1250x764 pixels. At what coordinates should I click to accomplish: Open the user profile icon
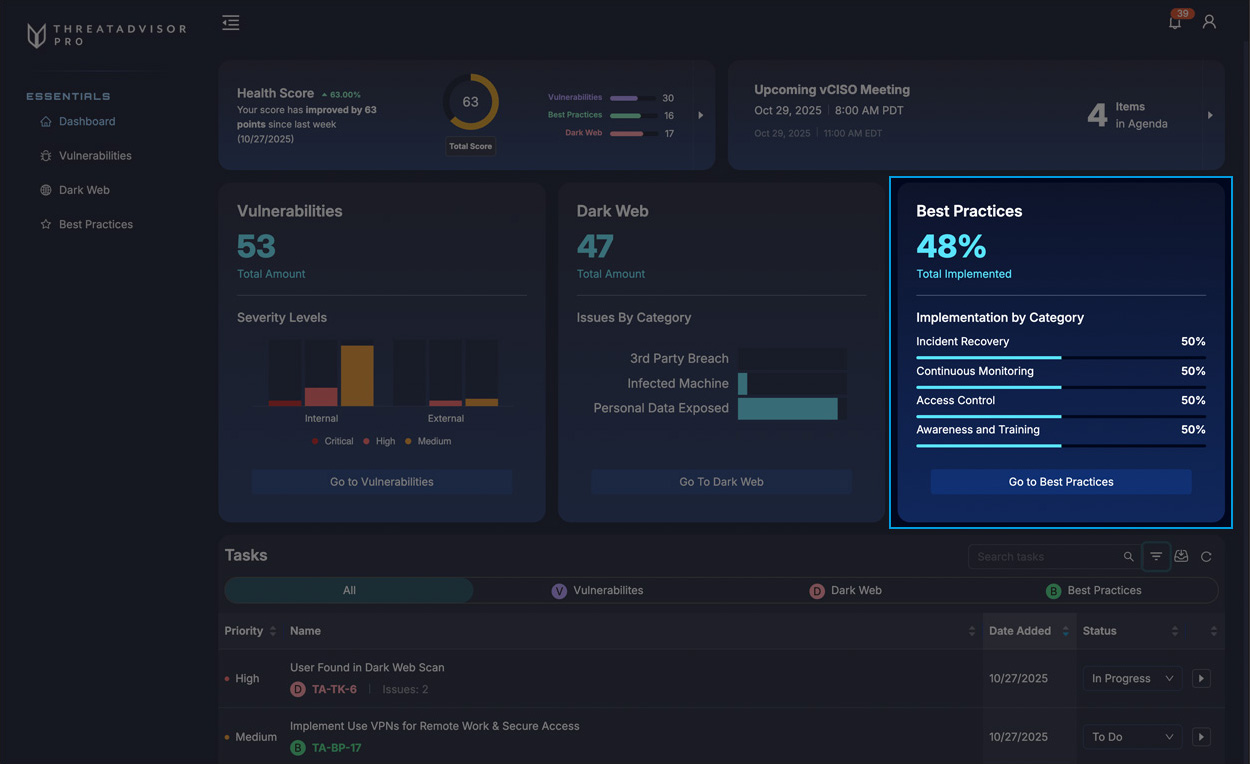coord(1209,22)
